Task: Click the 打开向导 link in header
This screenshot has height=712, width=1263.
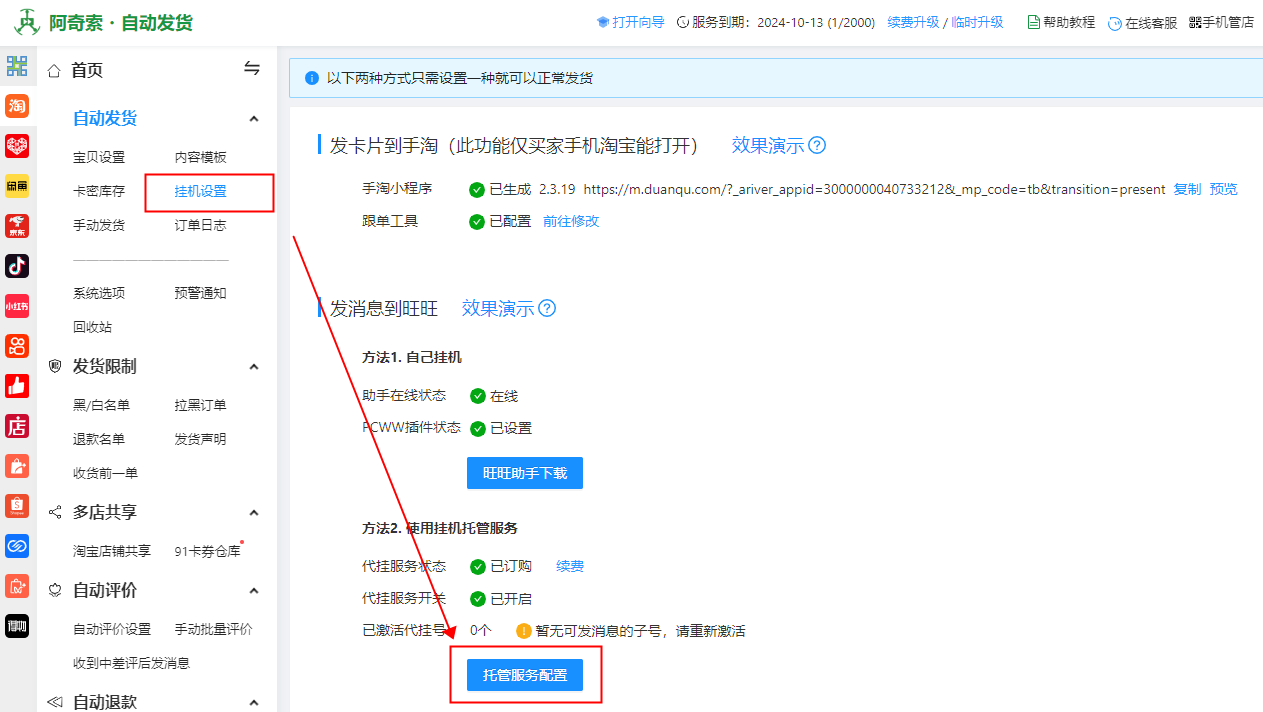Action: click(x=638, y=22)
